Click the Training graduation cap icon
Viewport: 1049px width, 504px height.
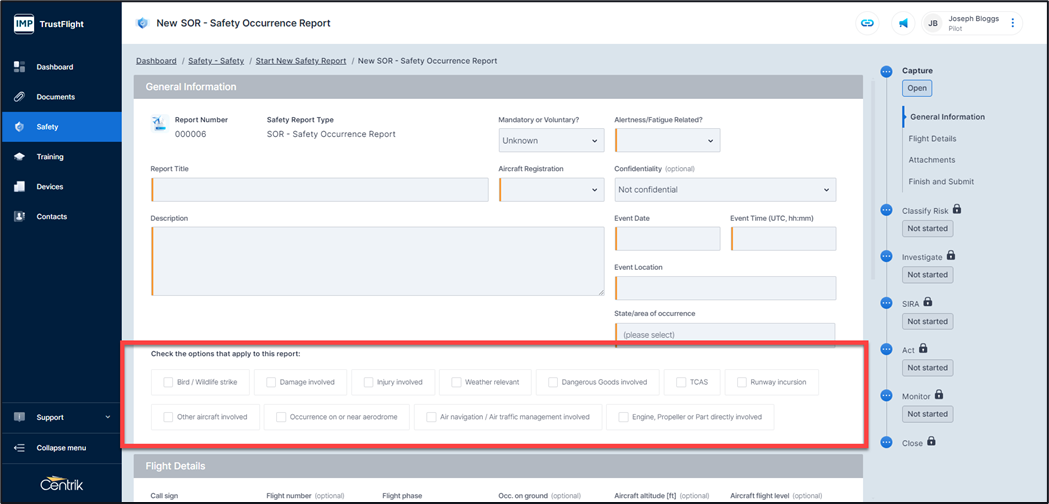pyautogui.click(x=19, y=157)
